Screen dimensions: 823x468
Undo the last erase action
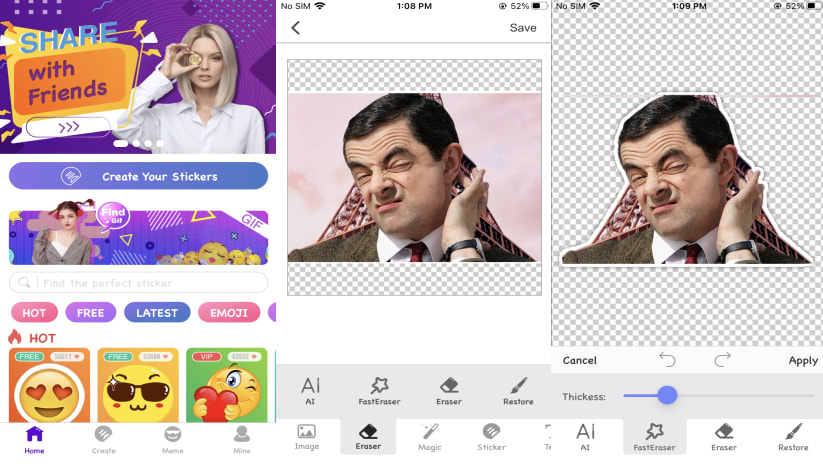point(667,359)
